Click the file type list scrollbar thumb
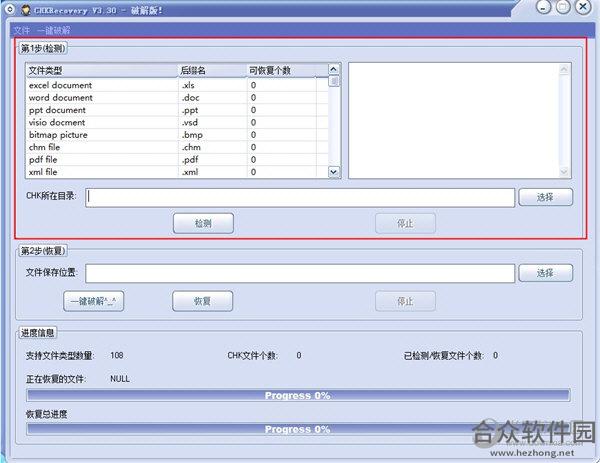This screenshot has height=463, width=600. click(x=334, y=81)
